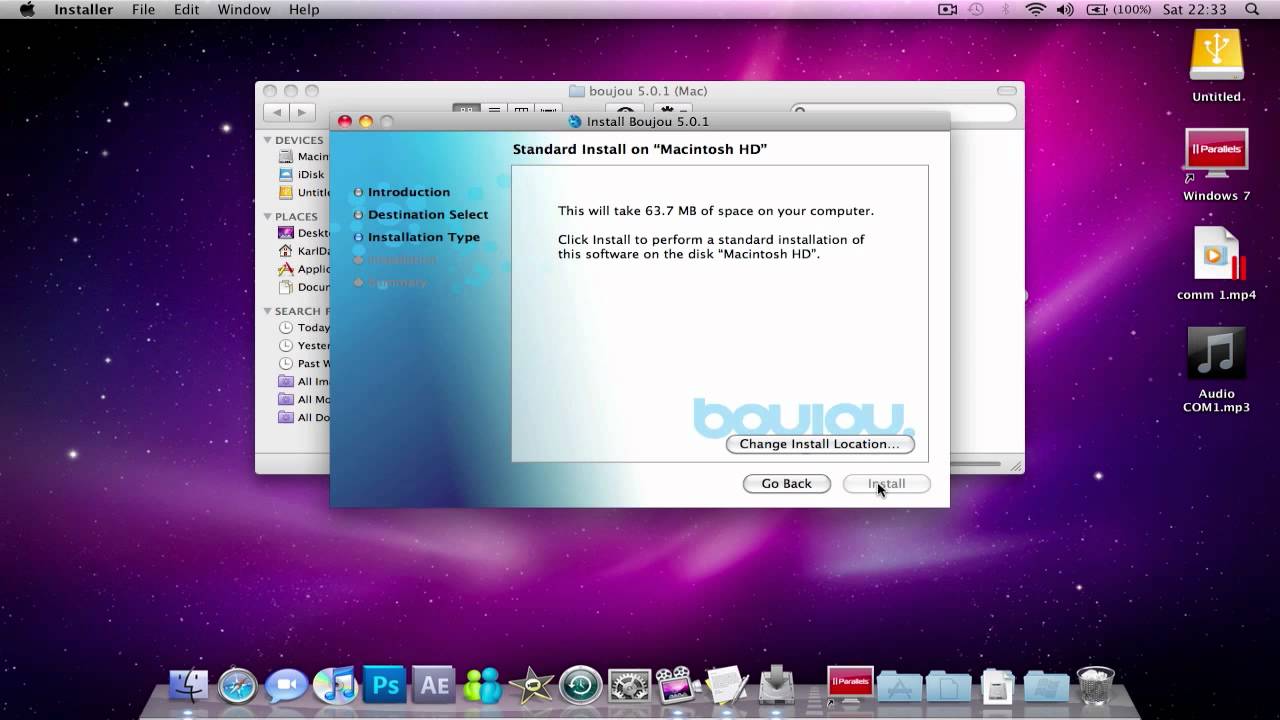The height and width of the screenshot is (720, 1280).
Task: Open the Applications folder stack in dock
Action: click(x=899, y=687)
